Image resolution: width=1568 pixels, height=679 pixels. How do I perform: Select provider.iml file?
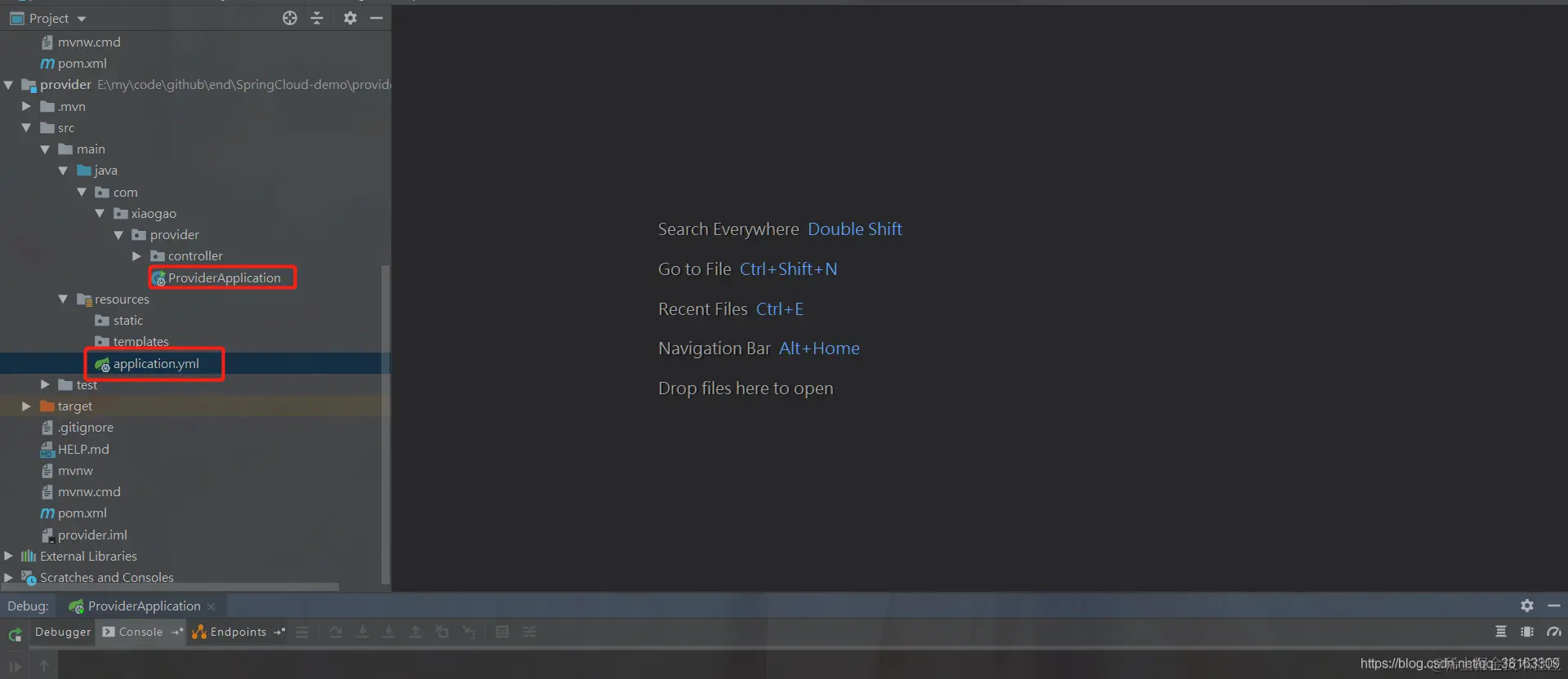pyautogui.click(x=92, y=535)
